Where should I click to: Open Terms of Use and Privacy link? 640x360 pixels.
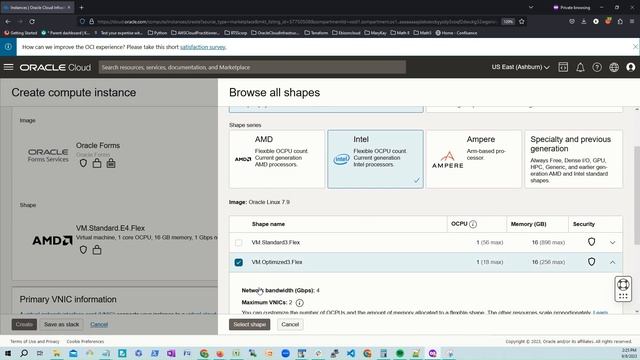click(35, 341)
